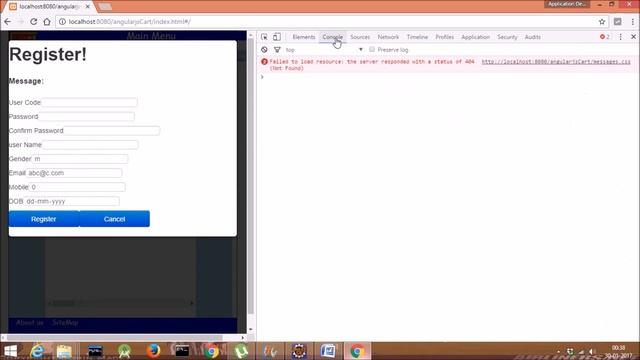Open the Sources tab
This screenshot has height=360, width=640.
(360, 37)
